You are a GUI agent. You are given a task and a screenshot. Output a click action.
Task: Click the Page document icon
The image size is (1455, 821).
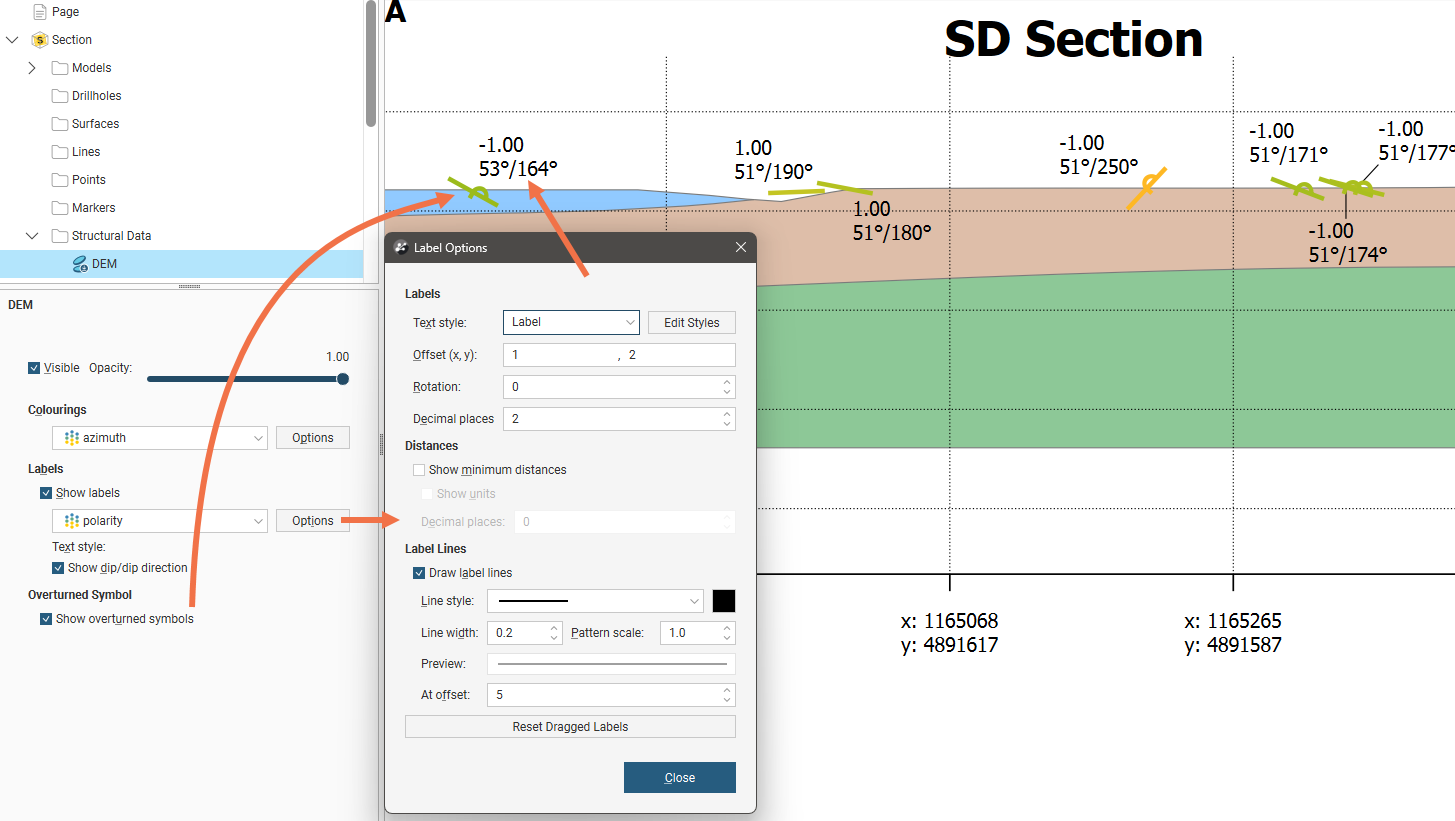pos(40,12)
